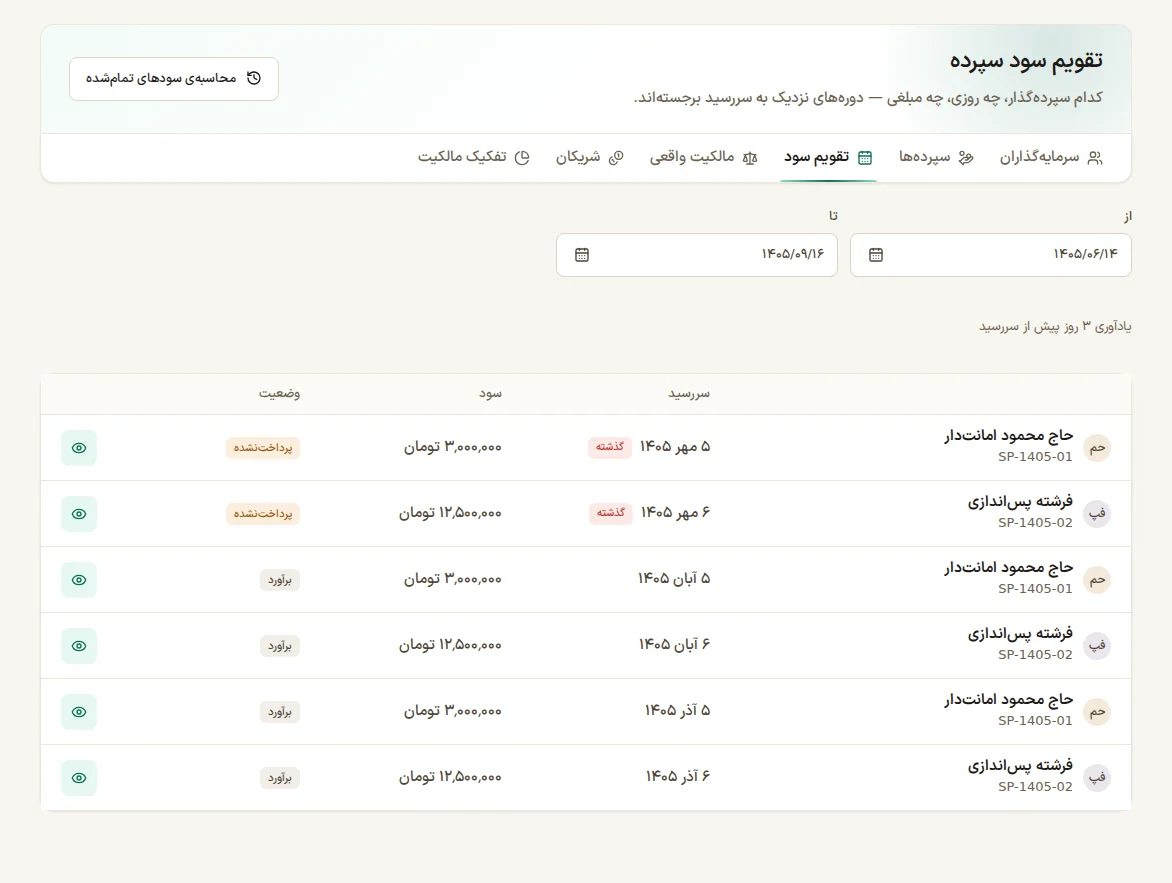
Task: Open the «سرمایه‌گذاران» investors tab
Action: [1050, 157]
